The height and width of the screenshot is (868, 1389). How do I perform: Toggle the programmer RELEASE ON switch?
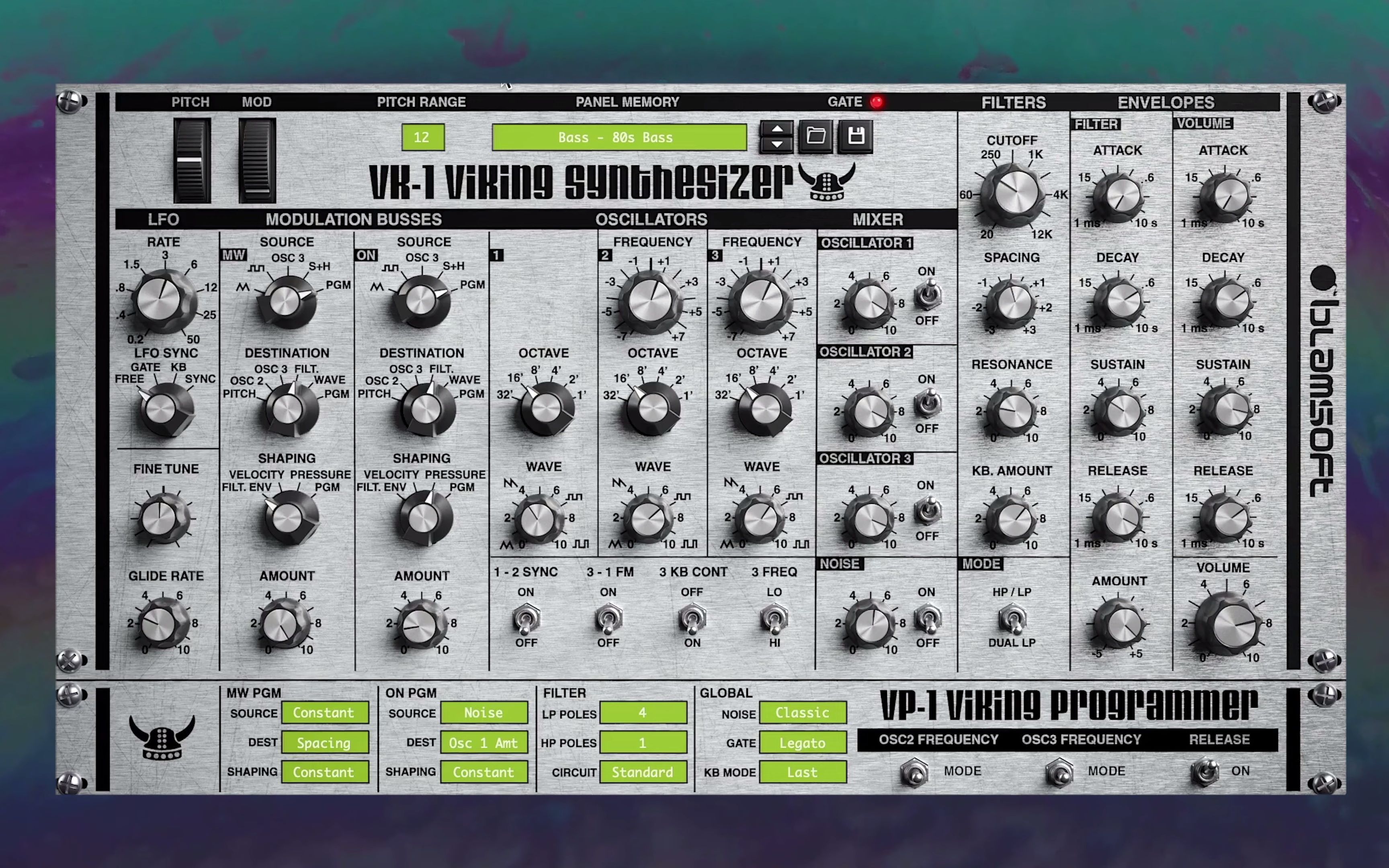pyautogui.click(x=1205, y=772)
